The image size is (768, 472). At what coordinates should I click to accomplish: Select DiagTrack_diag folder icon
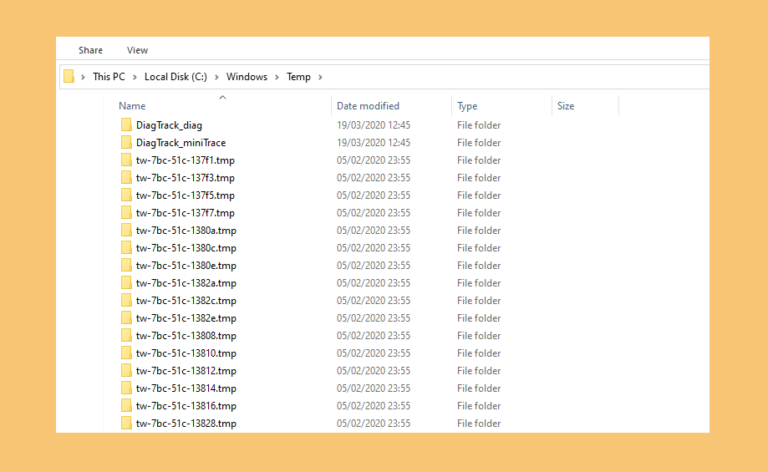click(126, 125)
